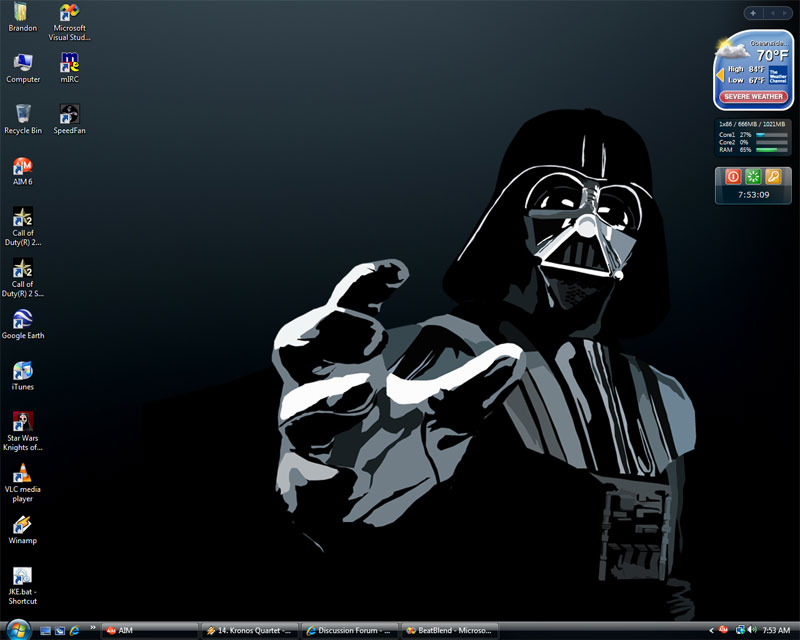The image size is (800, 640).
Task: Click the green restart gadget button
Action: pos(753,177)
